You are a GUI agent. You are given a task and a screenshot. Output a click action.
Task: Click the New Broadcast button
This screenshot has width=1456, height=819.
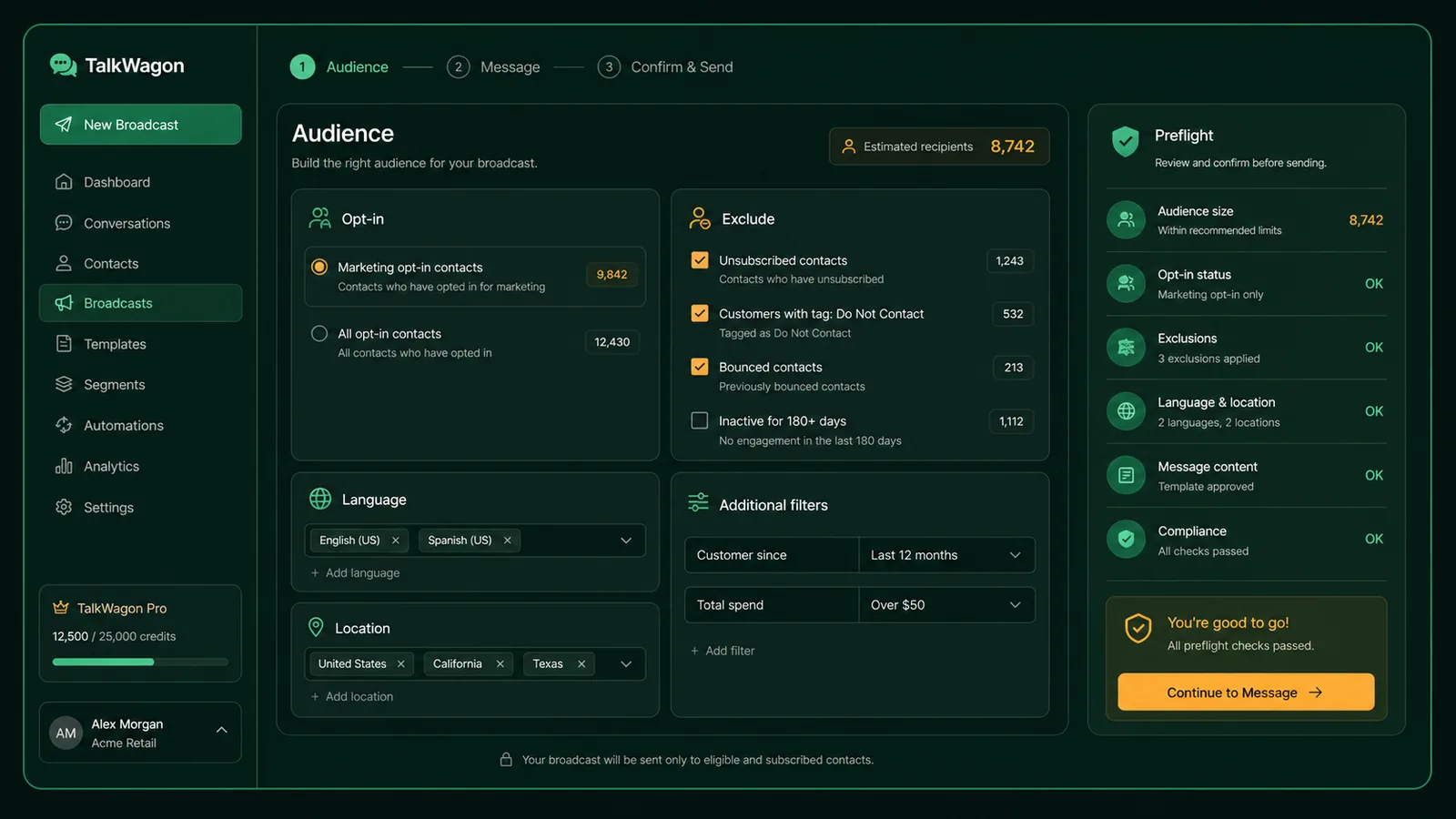[x=140, y=125]
